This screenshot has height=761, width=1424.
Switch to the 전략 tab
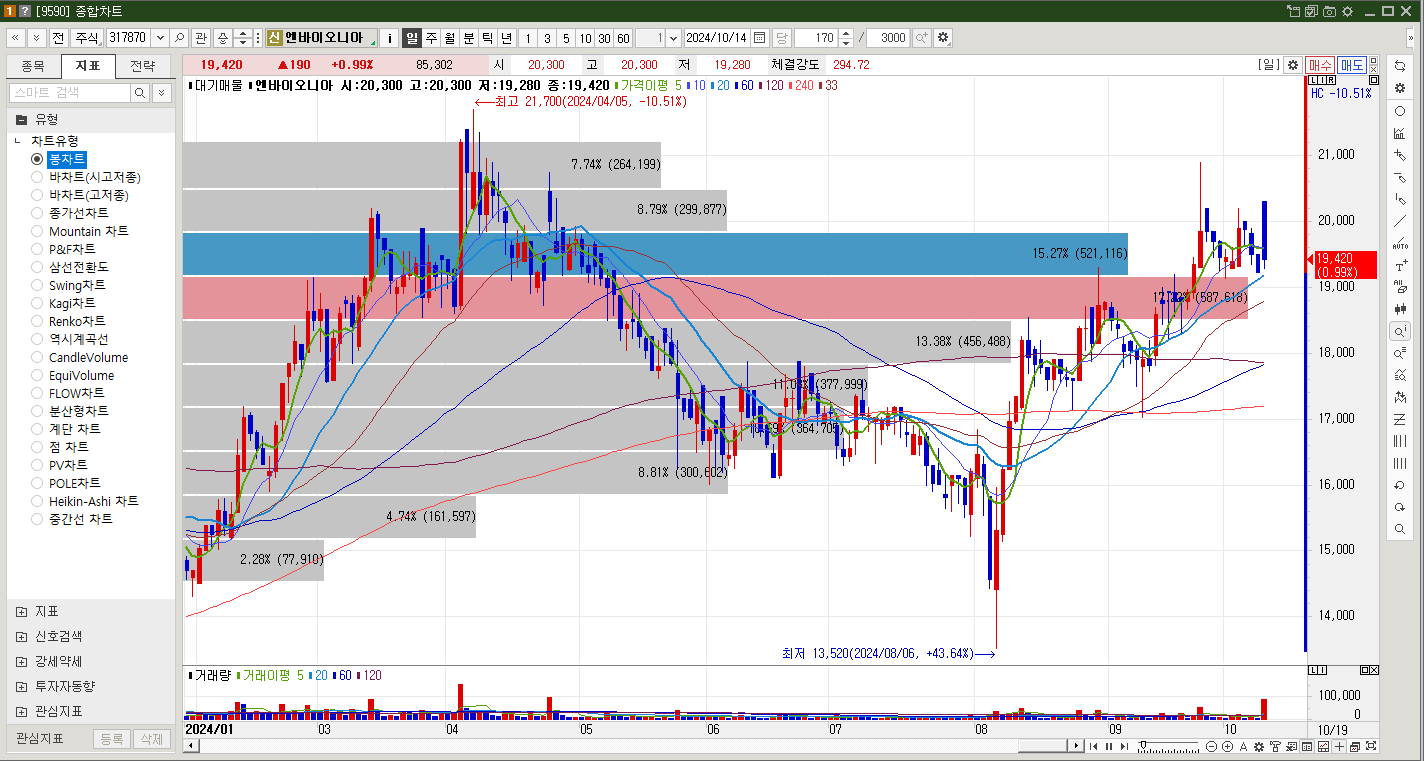[143, 66]
